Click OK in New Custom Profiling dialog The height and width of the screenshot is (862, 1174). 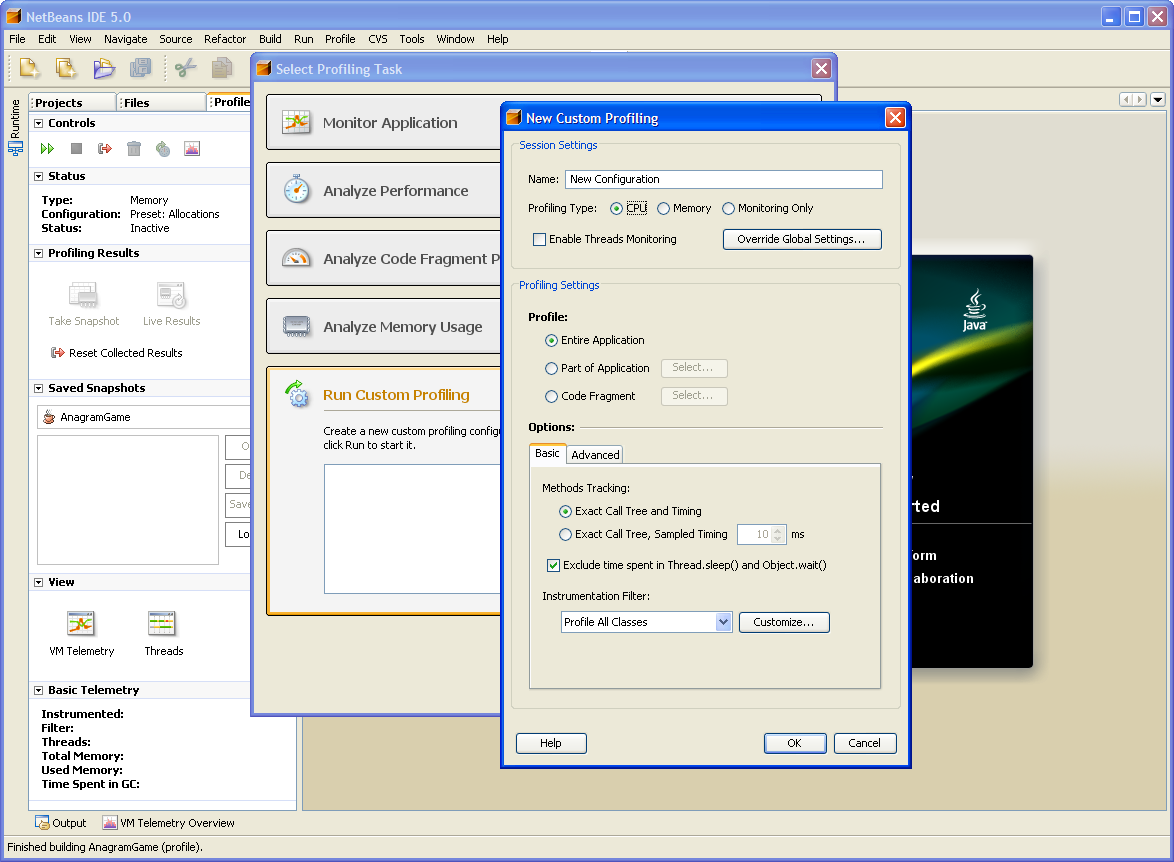point(794,743)
